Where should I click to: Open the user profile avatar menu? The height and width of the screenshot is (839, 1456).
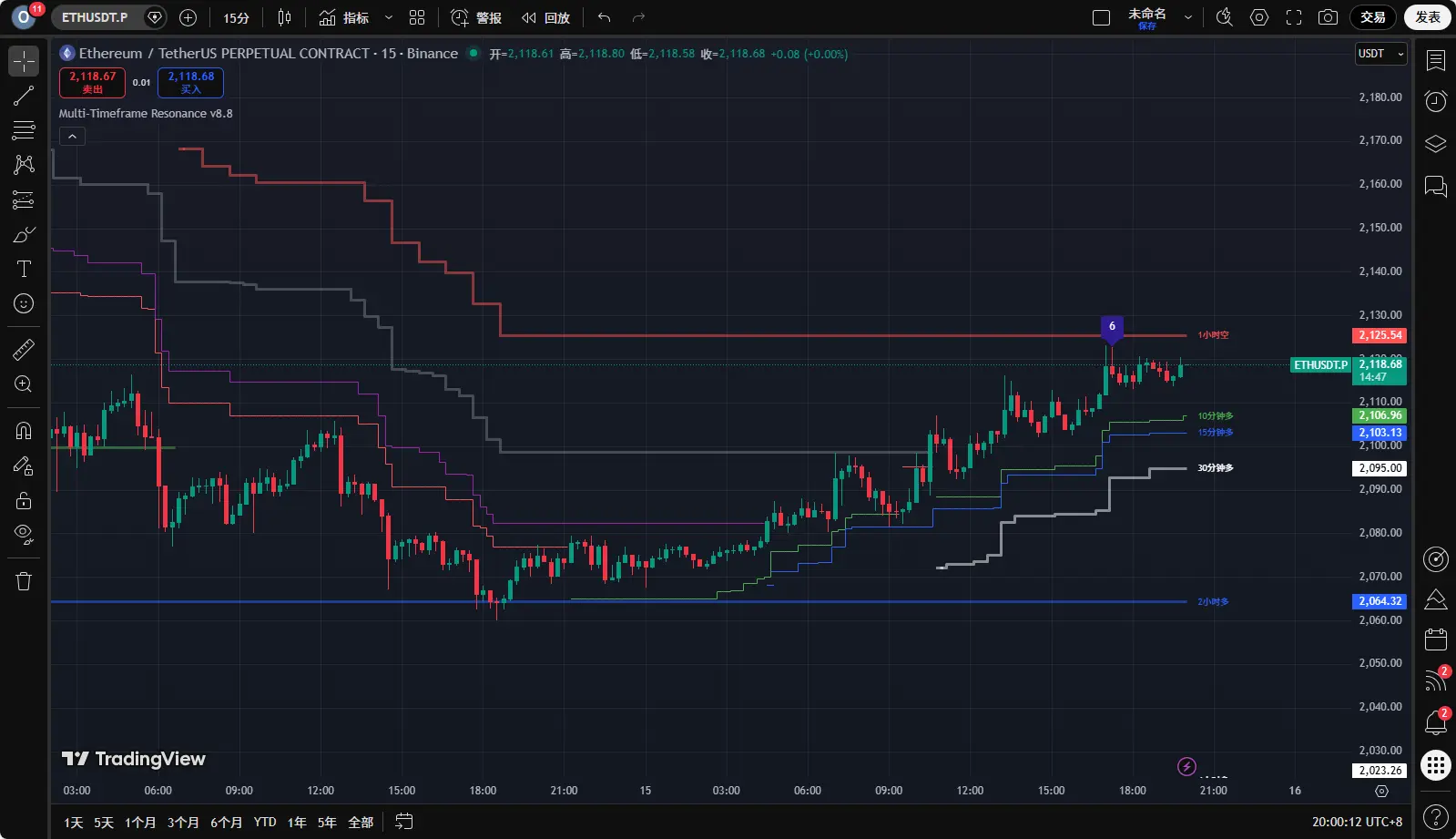24,17
